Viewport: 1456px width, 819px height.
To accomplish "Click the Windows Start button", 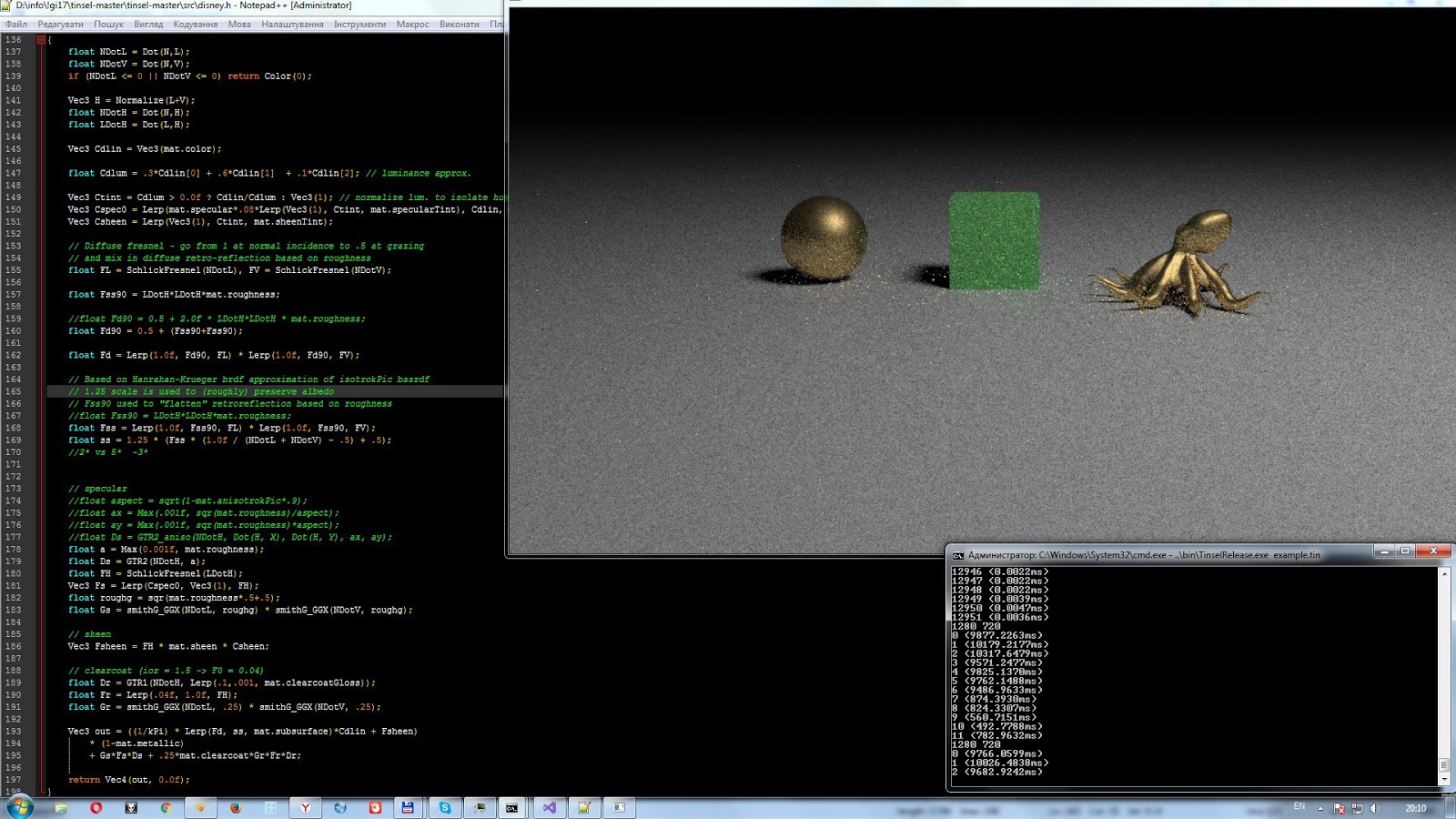I will 22,805.
